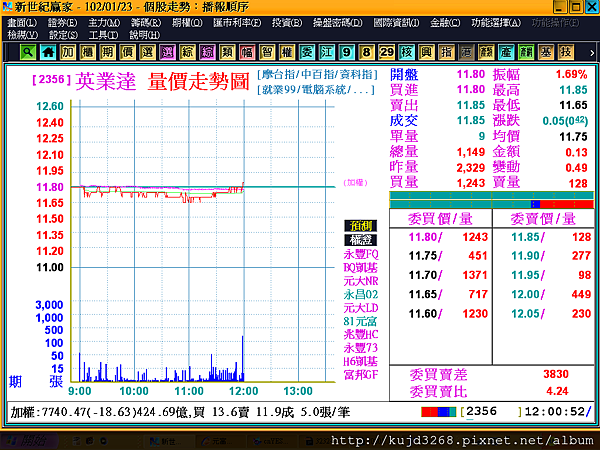The height and width of the screenshot is (450, 600).
Task: Open the magenta 綜 toolbar icon
Action: 207,52
